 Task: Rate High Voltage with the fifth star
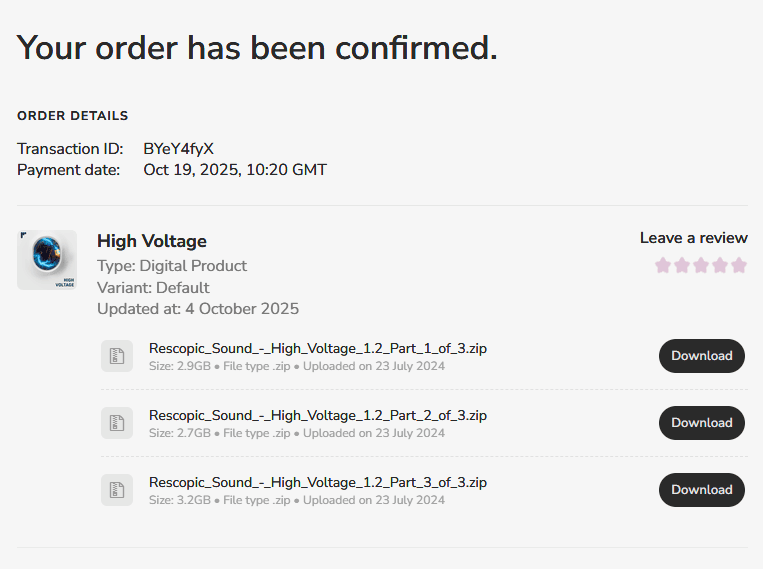[x=739, y=265]
